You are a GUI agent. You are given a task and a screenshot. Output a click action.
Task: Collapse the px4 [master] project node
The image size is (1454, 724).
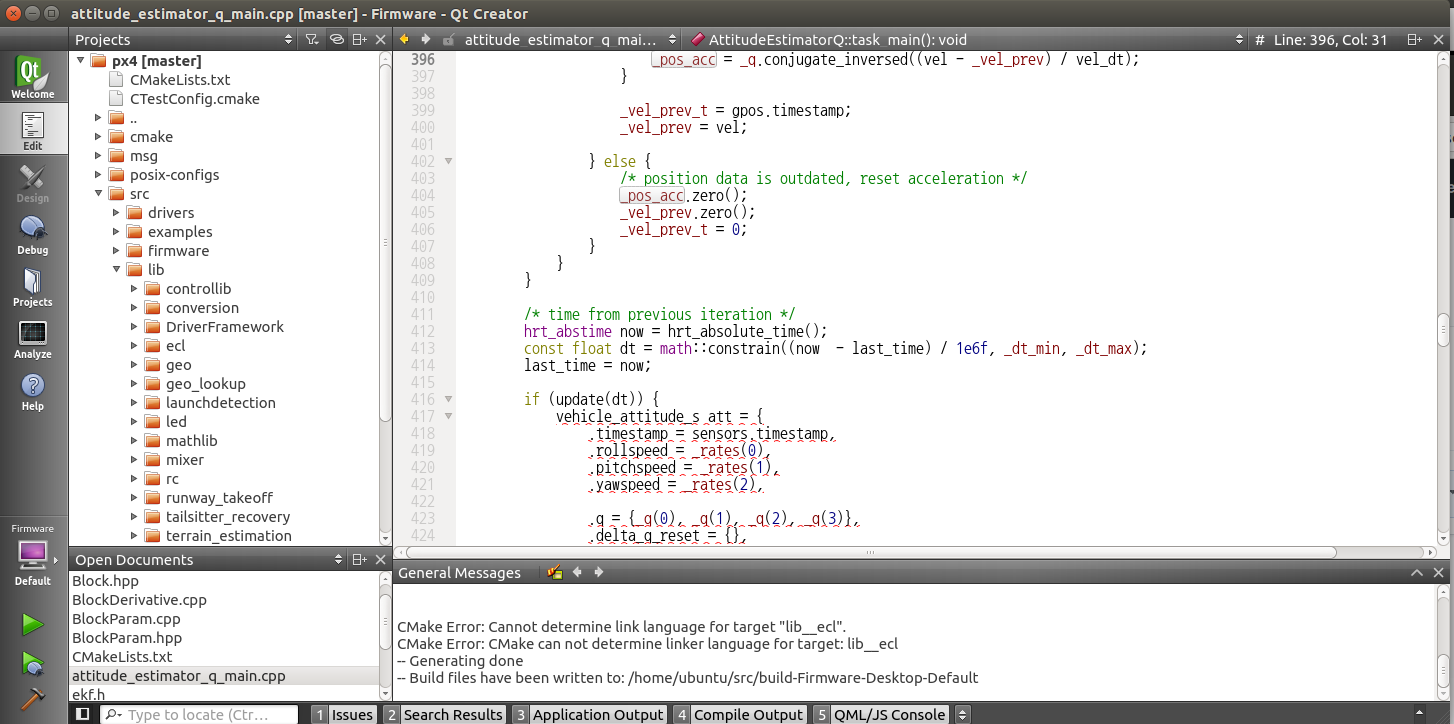pyautogui.click(x=80, y=61)
